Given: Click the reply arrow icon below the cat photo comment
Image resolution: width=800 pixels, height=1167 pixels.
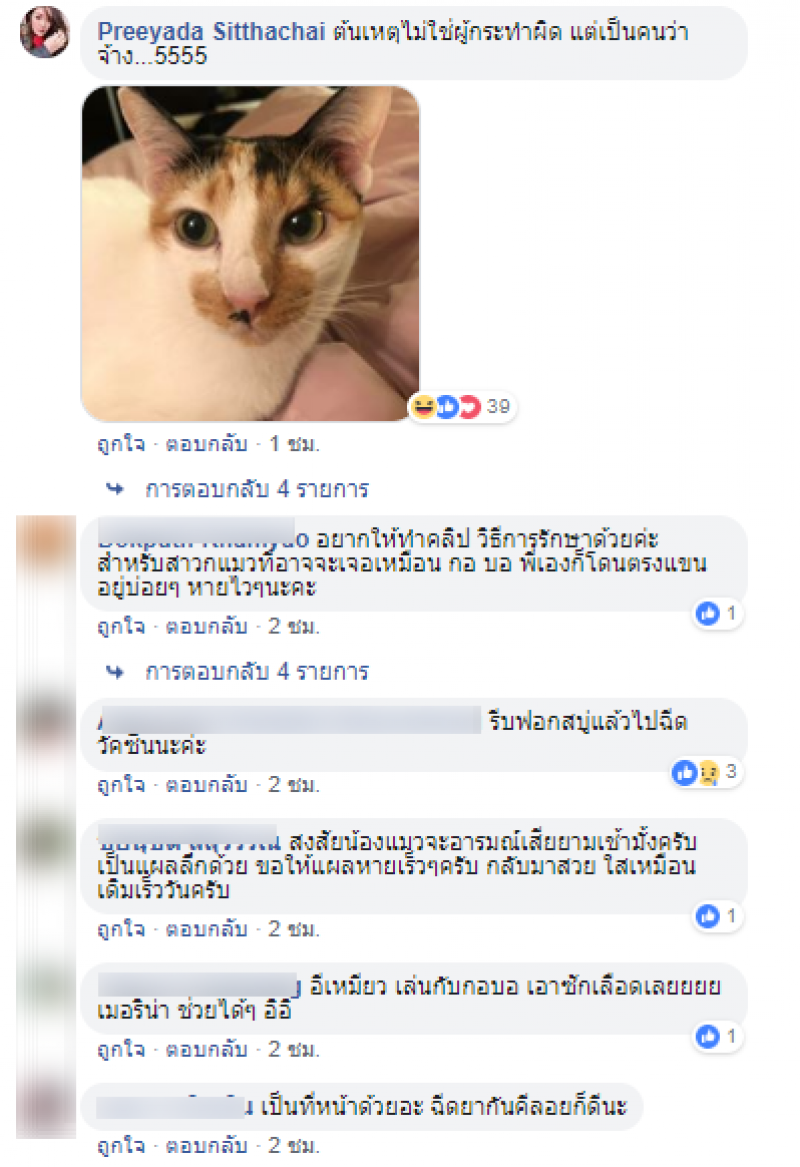Looking at the screenshot, I should [115, 489].
